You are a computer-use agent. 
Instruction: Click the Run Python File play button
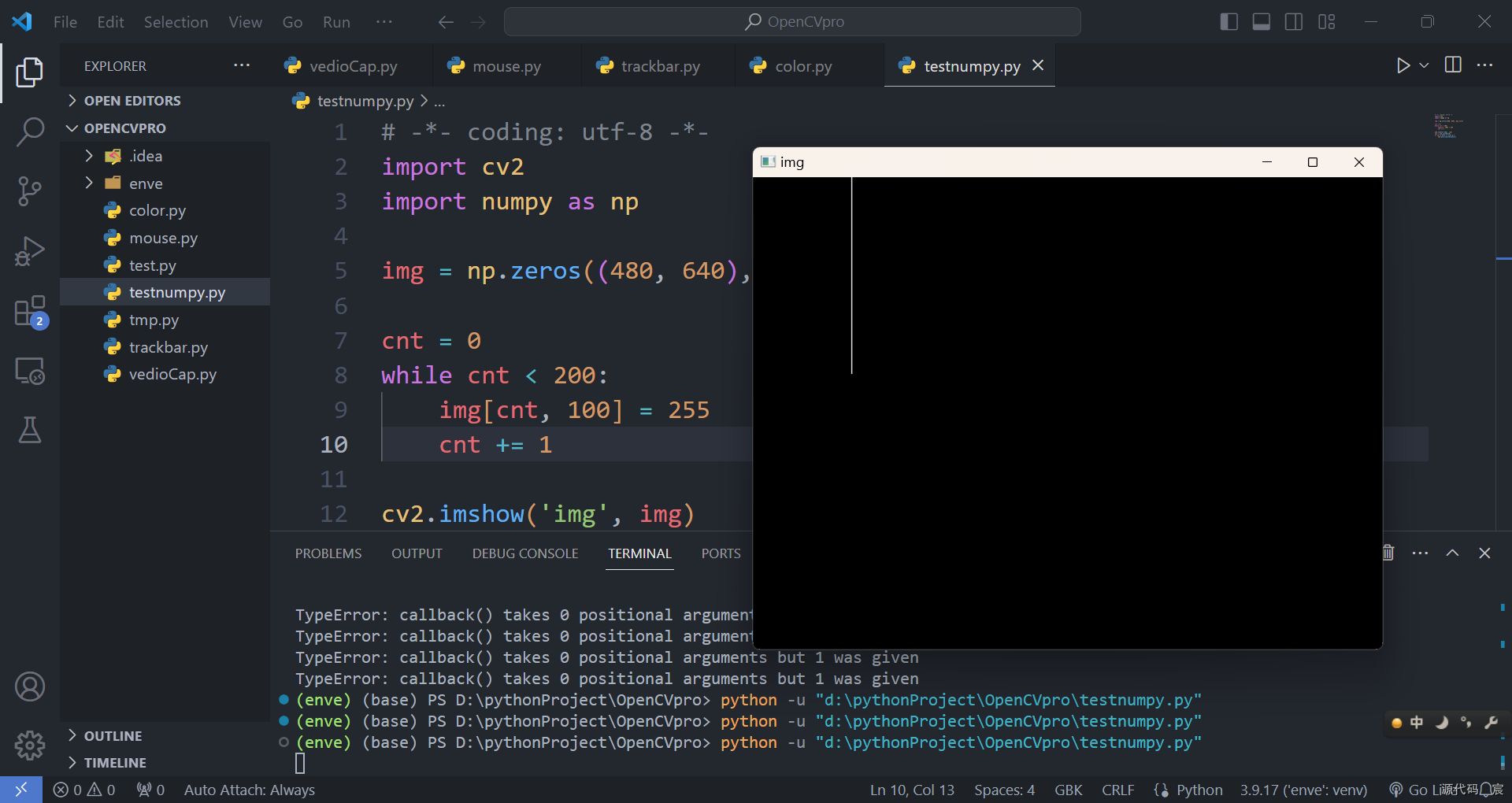point(1403,65)
